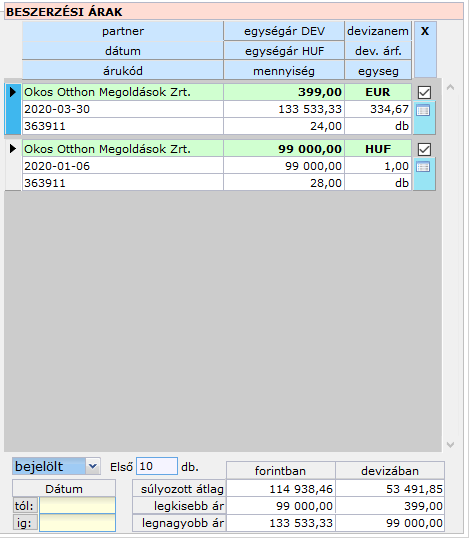This screenshot has height=539, width=471.
Task: Select first record via its black arrow marker
Action: [13, 92]
